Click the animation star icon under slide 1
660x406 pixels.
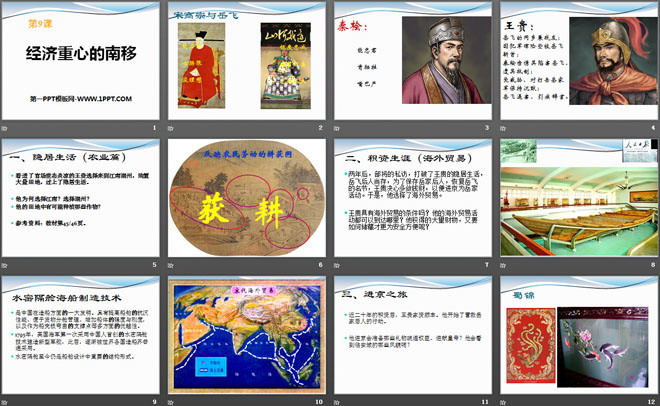[4, 128]
